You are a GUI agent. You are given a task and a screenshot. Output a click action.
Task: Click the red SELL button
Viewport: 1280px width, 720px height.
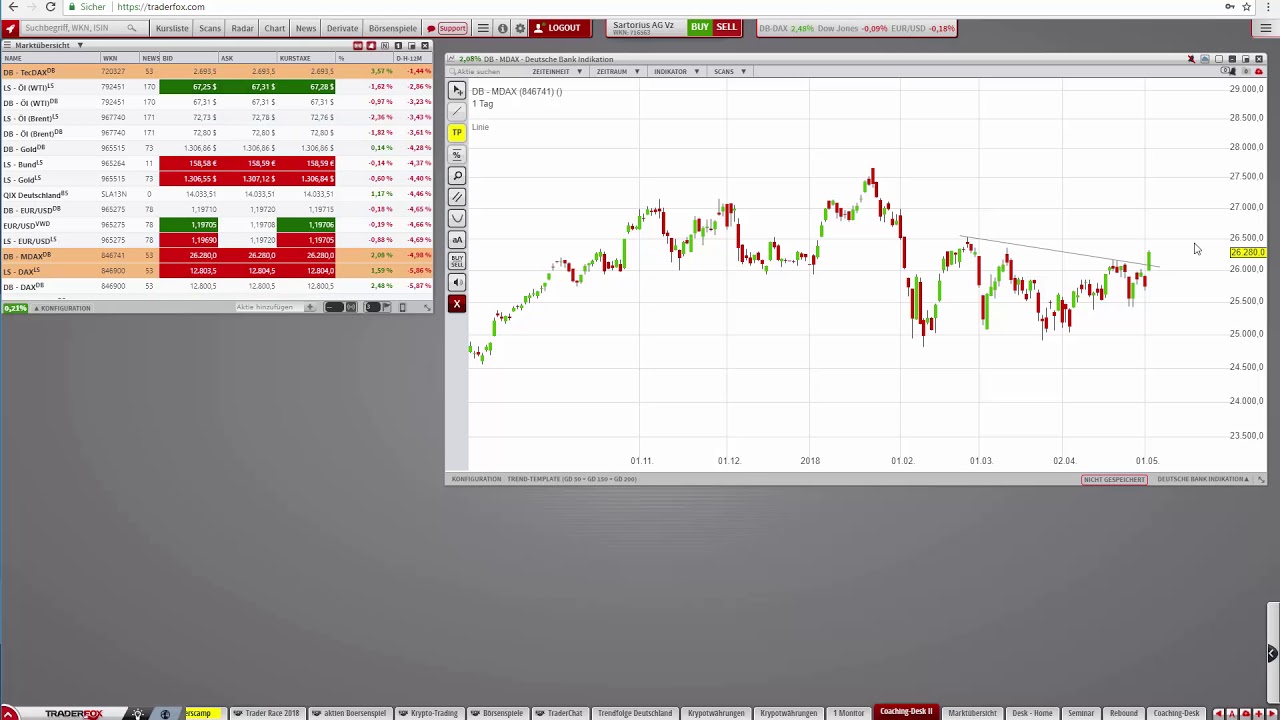pos(726,27)
